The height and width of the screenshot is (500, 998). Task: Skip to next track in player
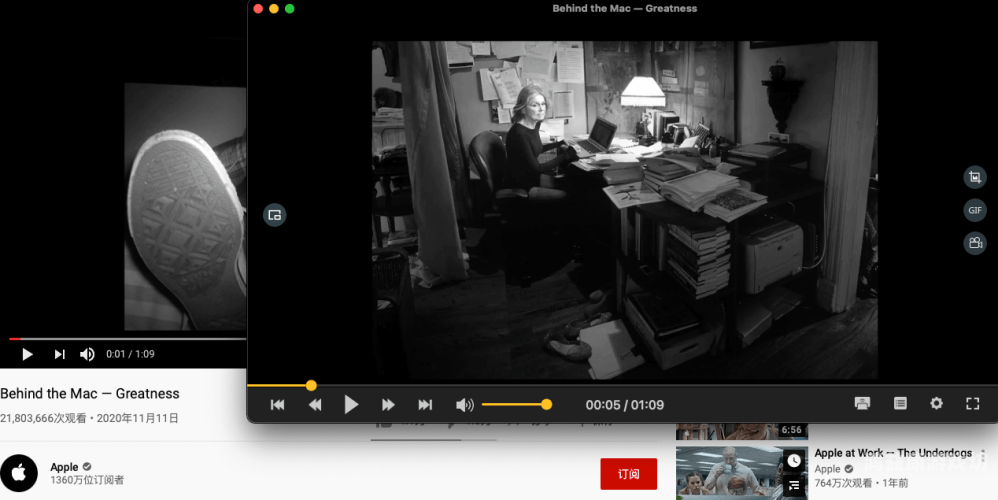click(x=425, y=405)
